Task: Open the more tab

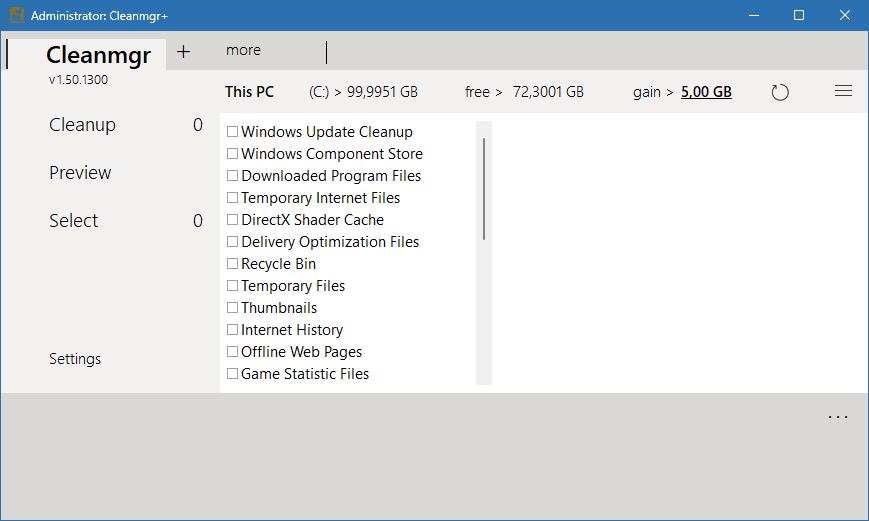Action: coord(243,50)
